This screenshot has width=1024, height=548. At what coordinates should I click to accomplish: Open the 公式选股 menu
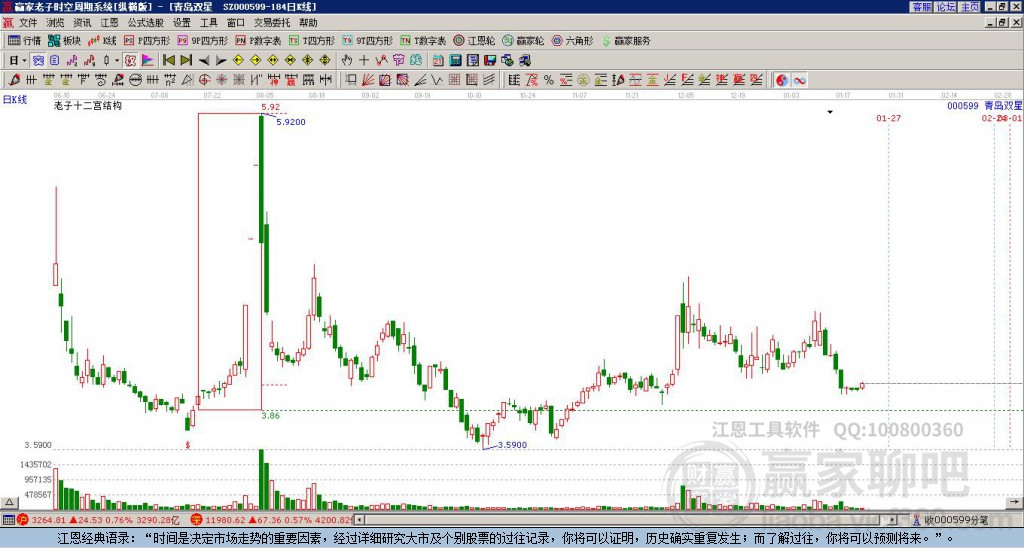(x=145, y=22)
